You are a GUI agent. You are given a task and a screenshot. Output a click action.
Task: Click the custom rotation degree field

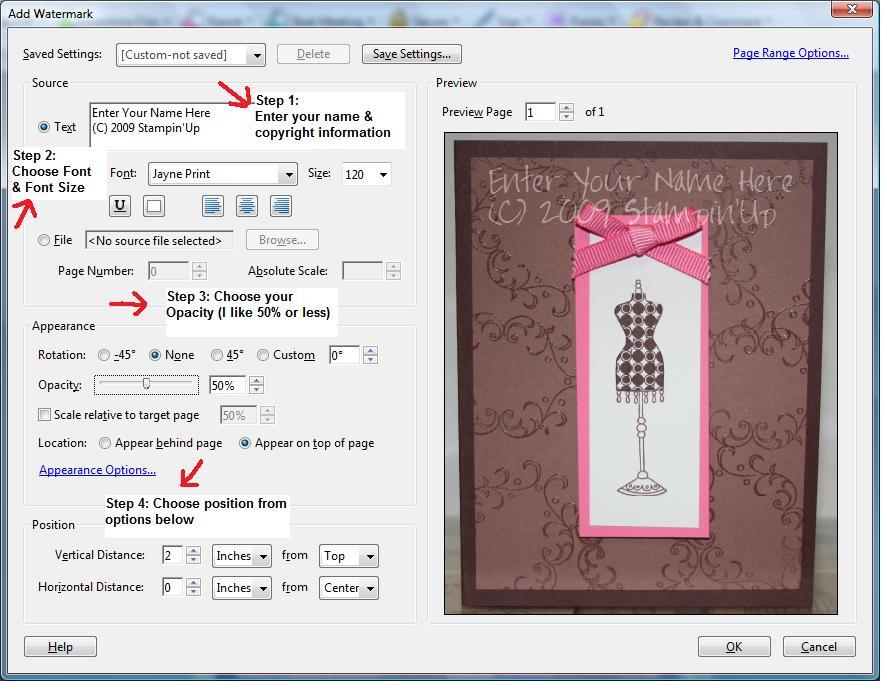[x=345, y=356]
